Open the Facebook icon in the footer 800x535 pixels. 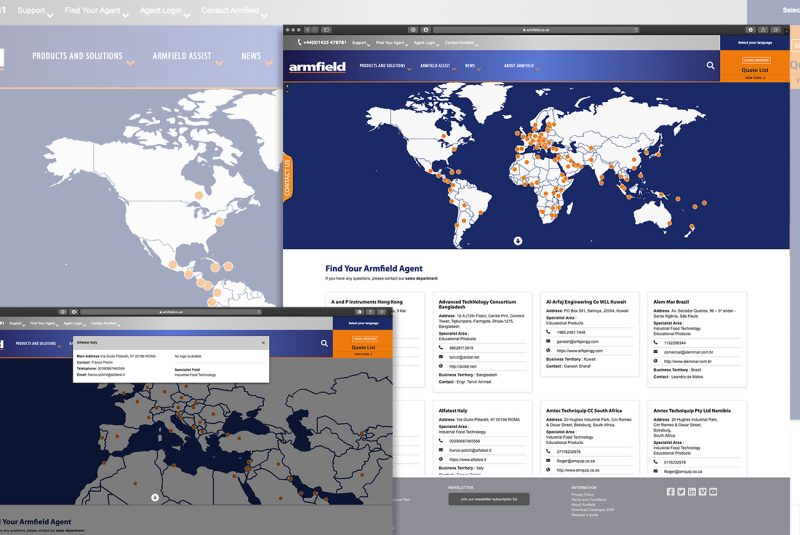[670, 491]
